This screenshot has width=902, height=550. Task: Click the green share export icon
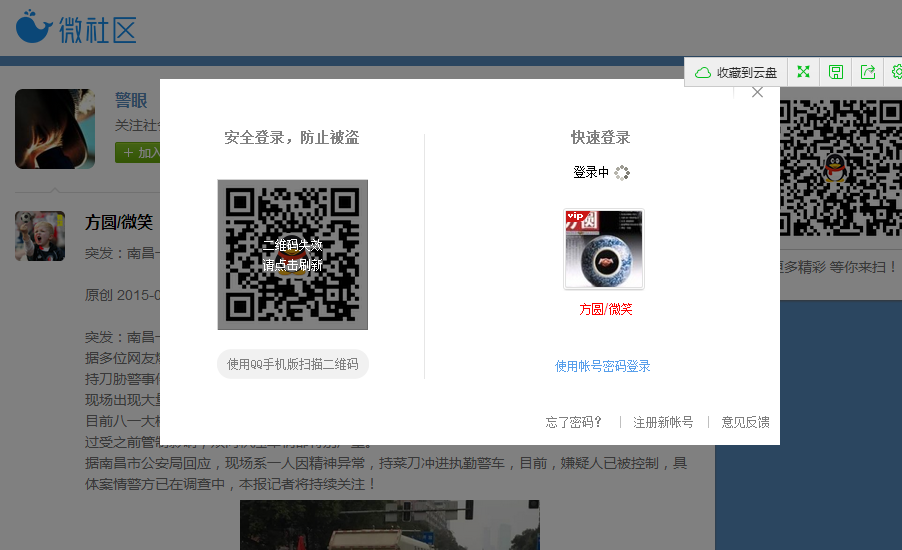click(x=867, y=72)
